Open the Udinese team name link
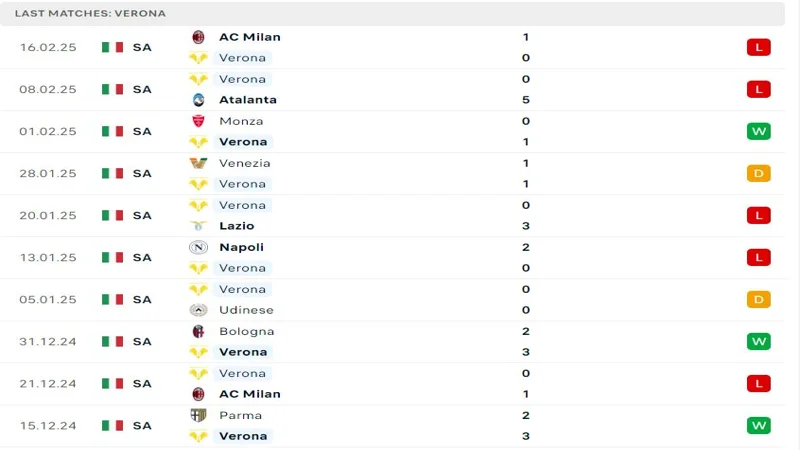Image resolution: width=800 pixels, height=450 pixels. click(246, 310)
